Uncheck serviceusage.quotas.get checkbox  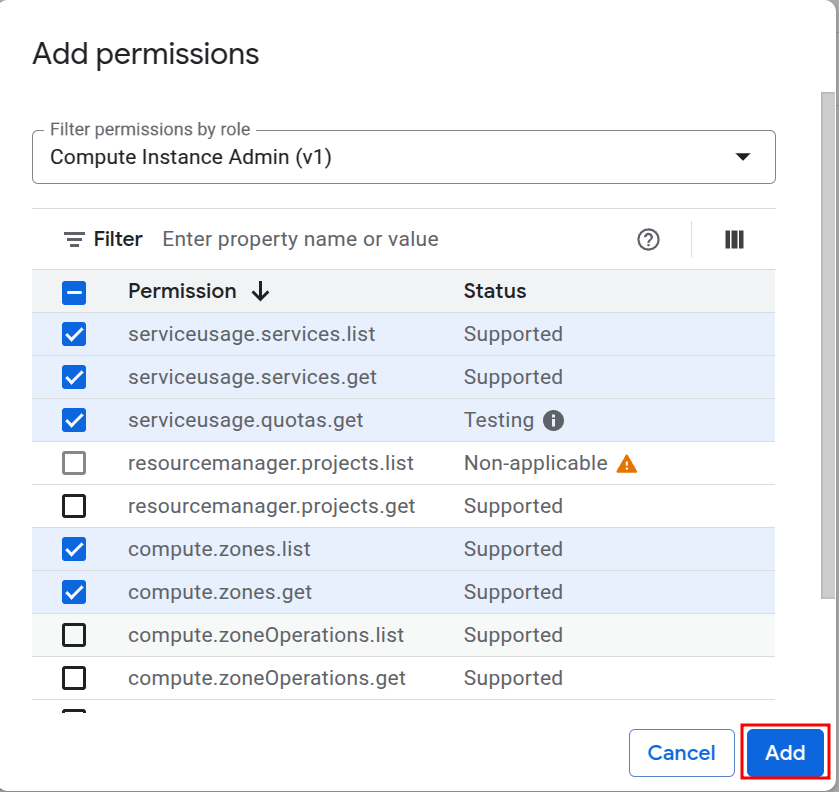coord(74,420)
